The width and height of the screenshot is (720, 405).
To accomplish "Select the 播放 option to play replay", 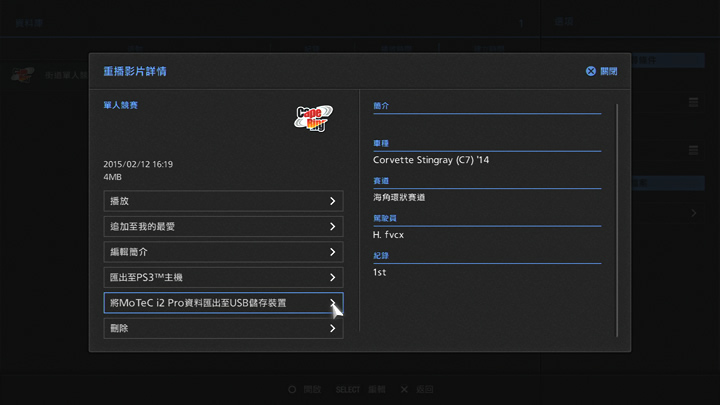I will coord(223,201).
